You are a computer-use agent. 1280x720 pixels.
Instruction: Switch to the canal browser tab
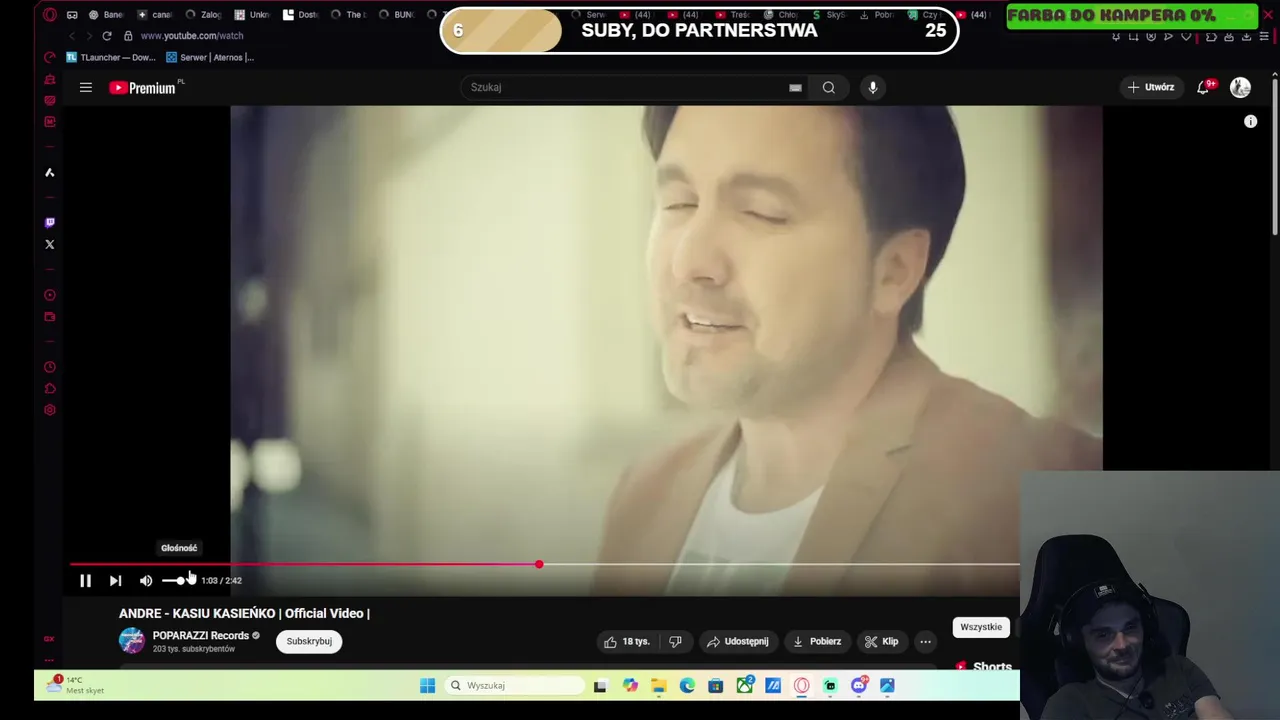coord(154,15)
